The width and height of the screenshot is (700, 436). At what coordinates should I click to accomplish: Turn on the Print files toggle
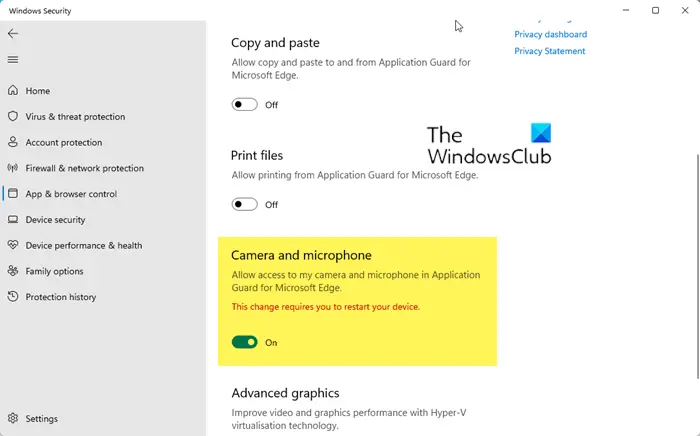point(244,204)
